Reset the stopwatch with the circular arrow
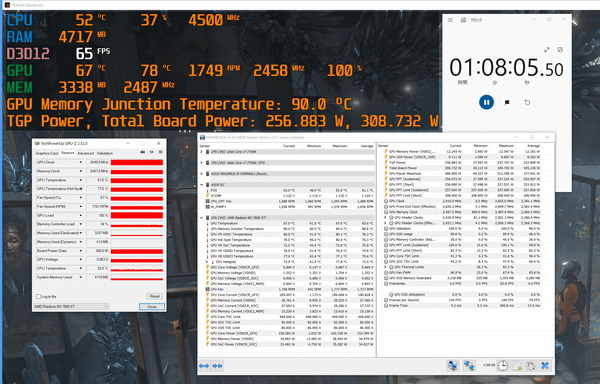The width and height of the screenshot is (600, 384). click(x=527, y=102)
